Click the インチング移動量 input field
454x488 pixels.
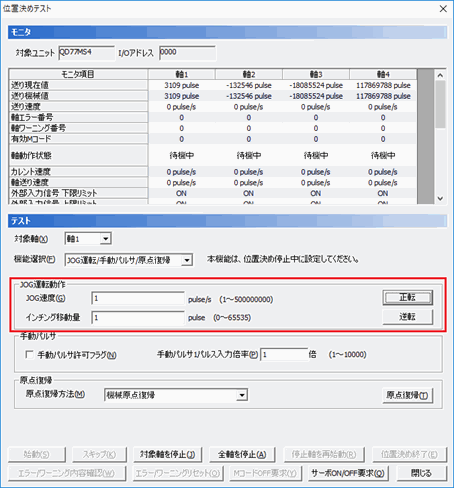138,317
